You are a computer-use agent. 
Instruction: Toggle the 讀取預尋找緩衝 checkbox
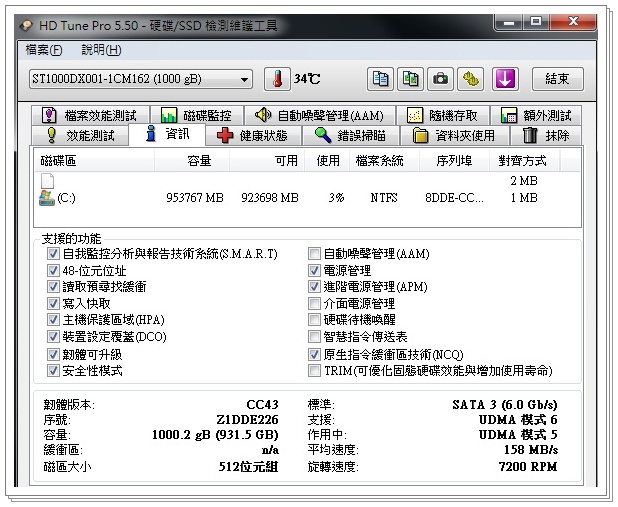[x=53, y=287]
